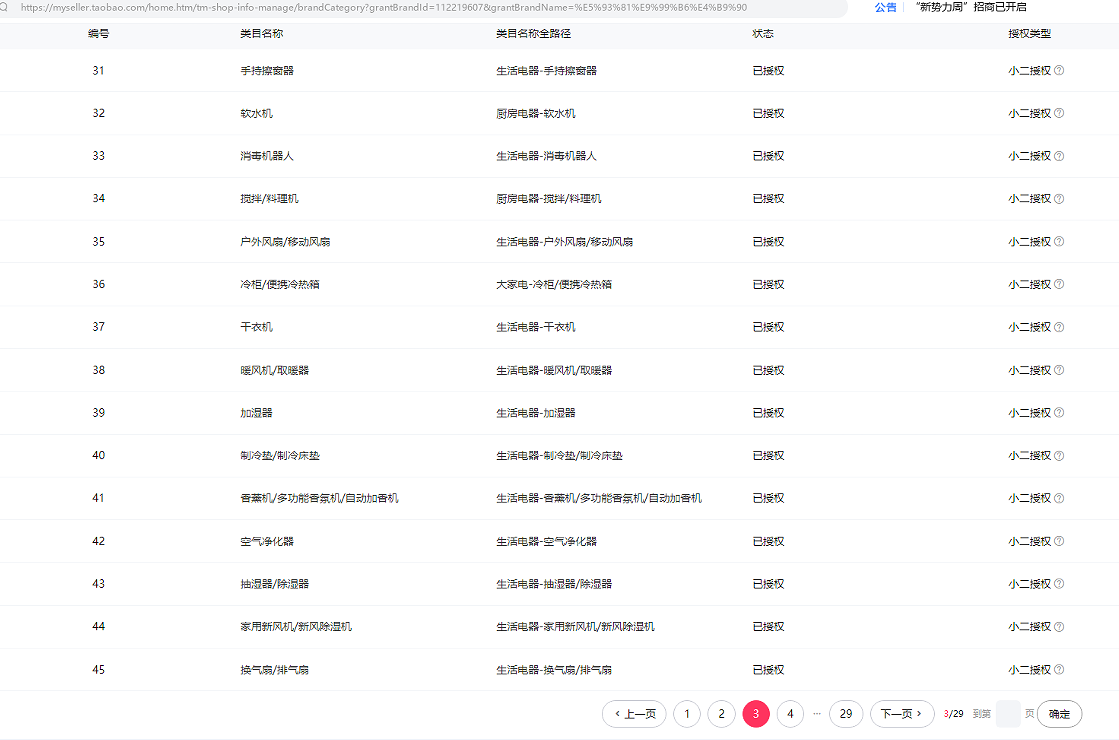Go to next page with 下一页

(902, 714)
